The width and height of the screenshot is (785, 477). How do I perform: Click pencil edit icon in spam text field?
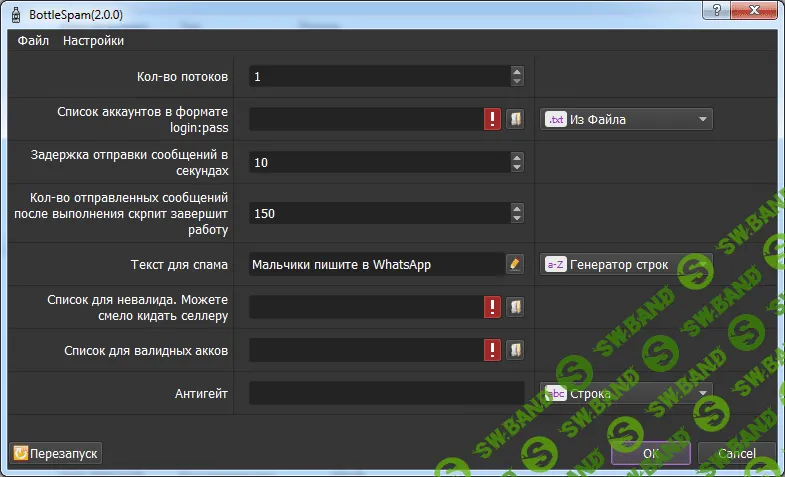(515, 264)
